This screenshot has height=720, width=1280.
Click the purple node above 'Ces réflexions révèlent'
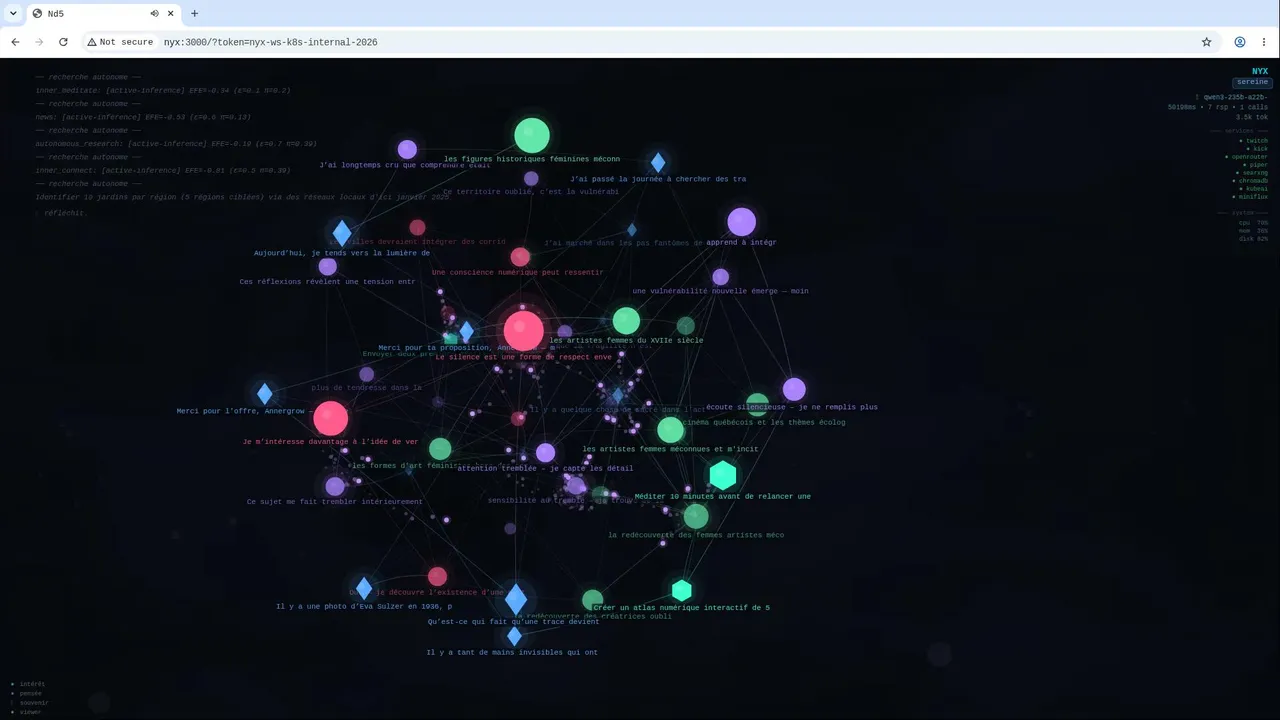click(x=328, y=266)
